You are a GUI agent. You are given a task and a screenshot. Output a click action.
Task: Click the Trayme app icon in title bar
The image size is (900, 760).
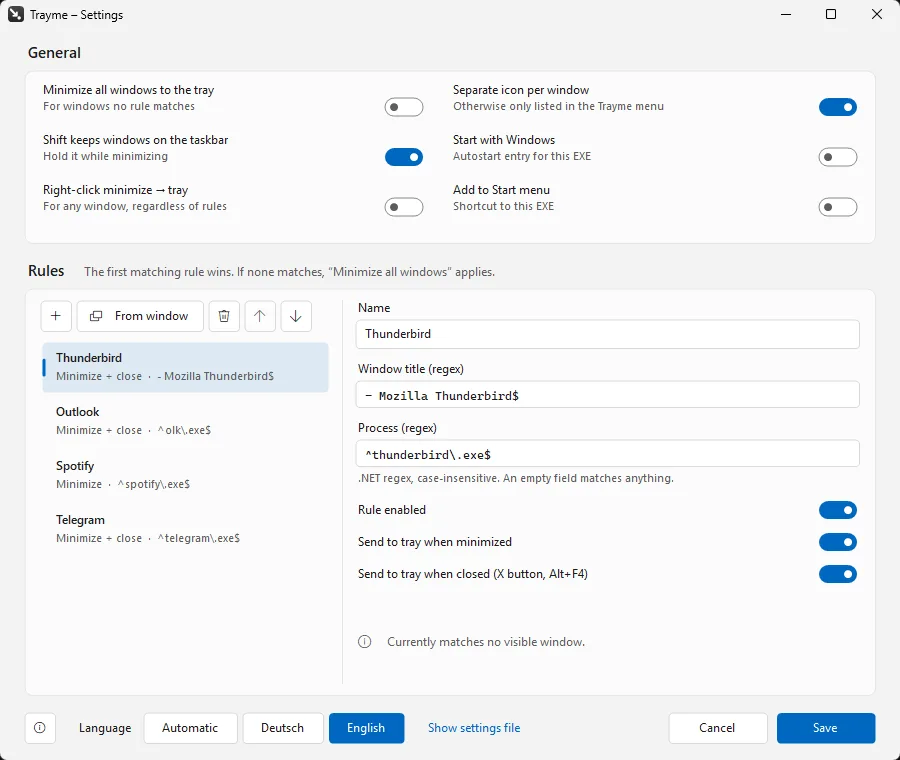(x=15, y=14)
